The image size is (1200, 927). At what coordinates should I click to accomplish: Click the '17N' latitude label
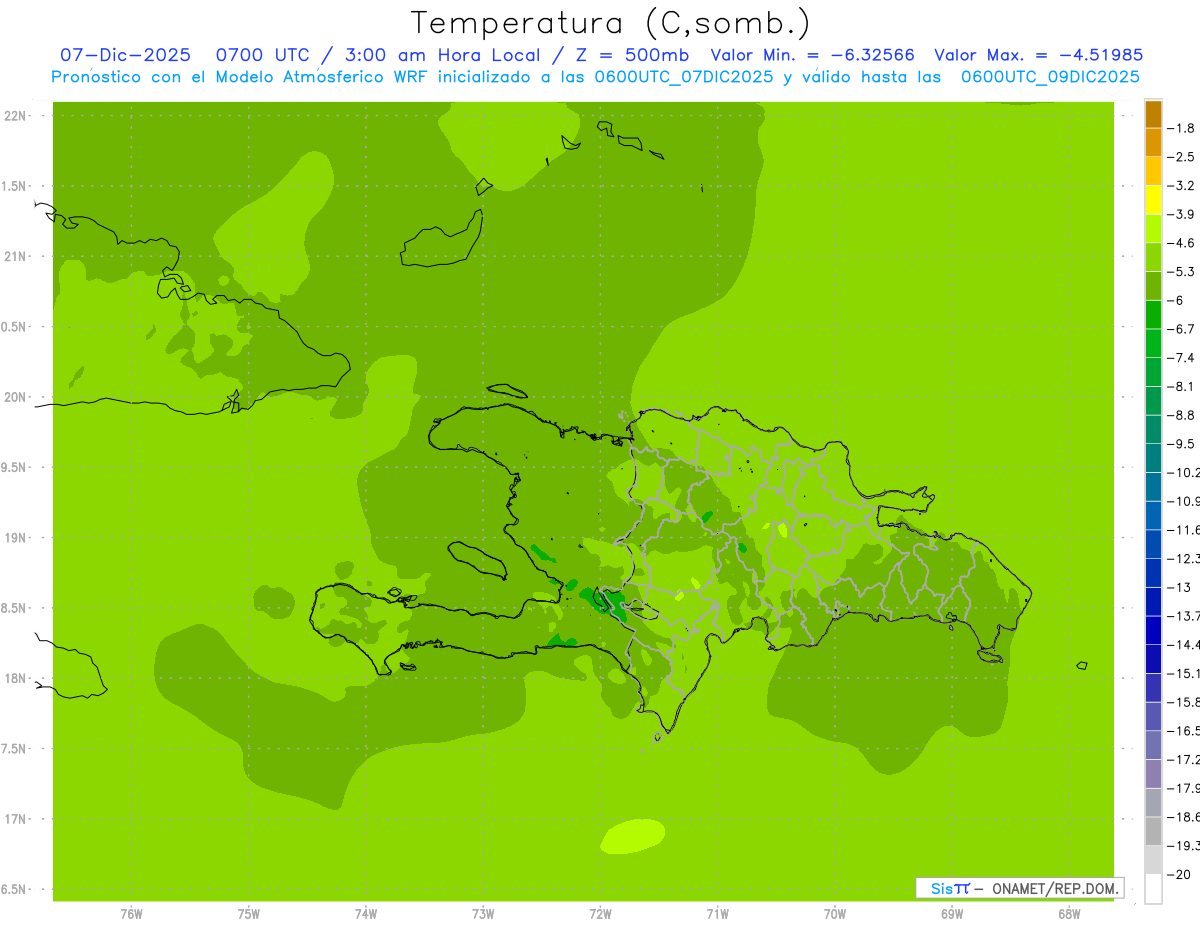coord(17,819)
